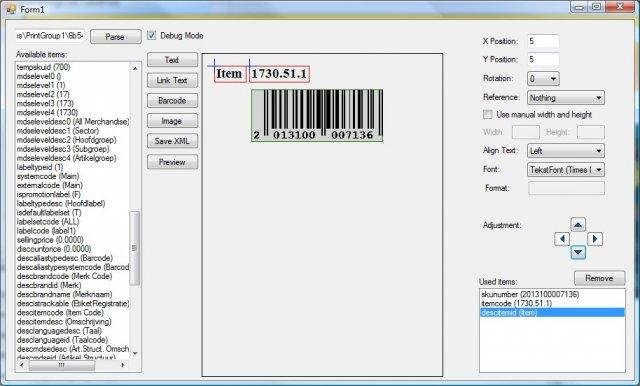Select labelcode (label1) list item

point(73,231)
